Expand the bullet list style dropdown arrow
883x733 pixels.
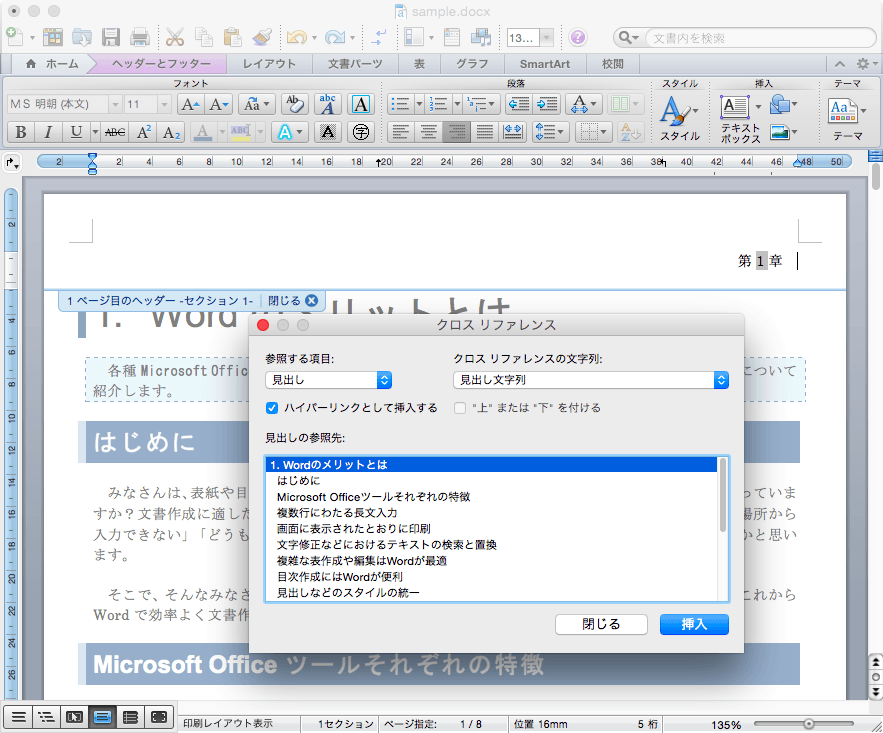[419, 104]
